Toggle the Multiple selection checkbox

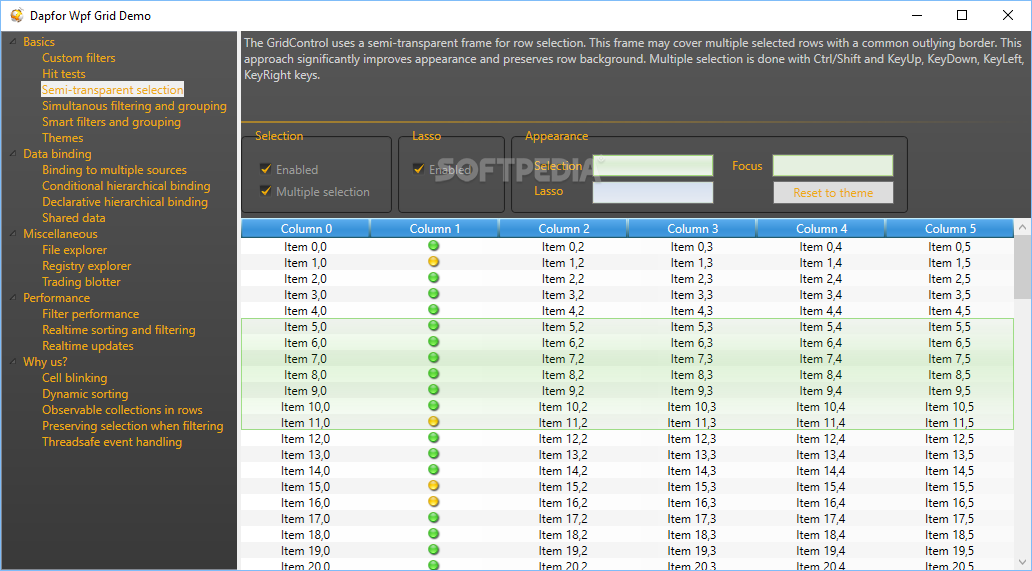tap(266, 191)
